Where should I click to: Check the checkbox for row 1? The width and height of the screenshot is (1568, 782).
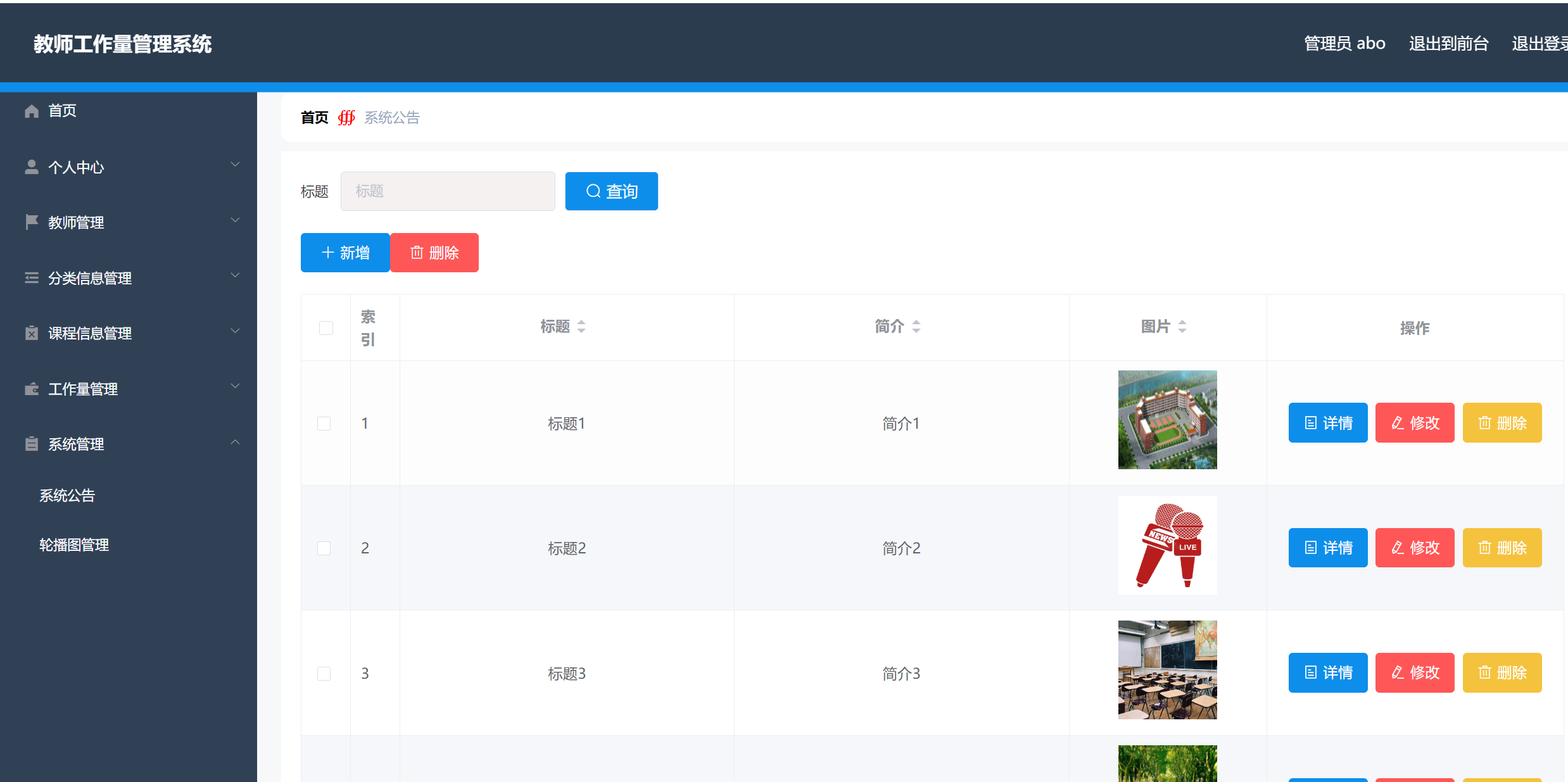click(x=324, y=423)
